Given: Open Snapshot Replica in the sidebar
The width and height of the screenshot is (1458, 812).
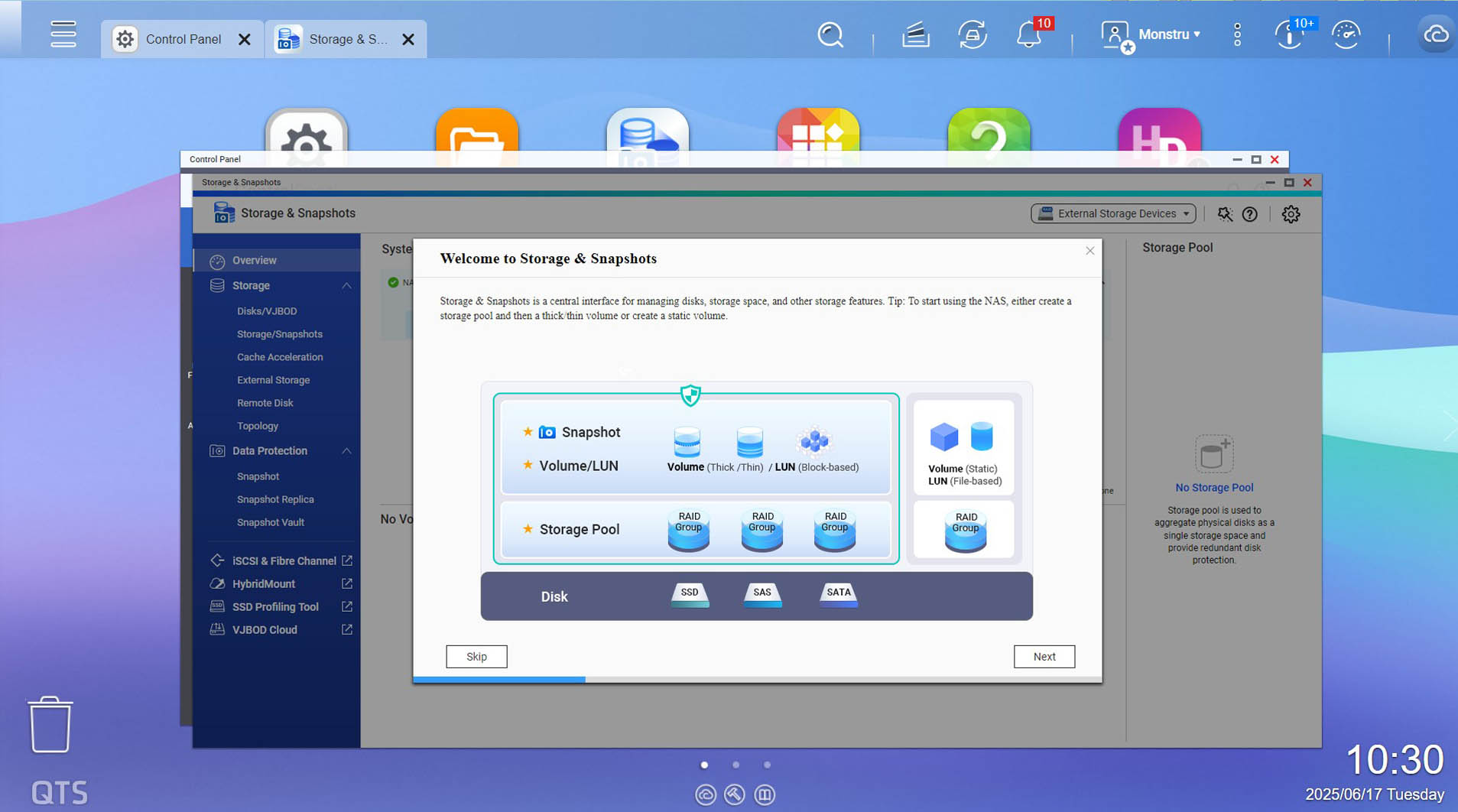Looking at the screenshot, I should [275, 499].
